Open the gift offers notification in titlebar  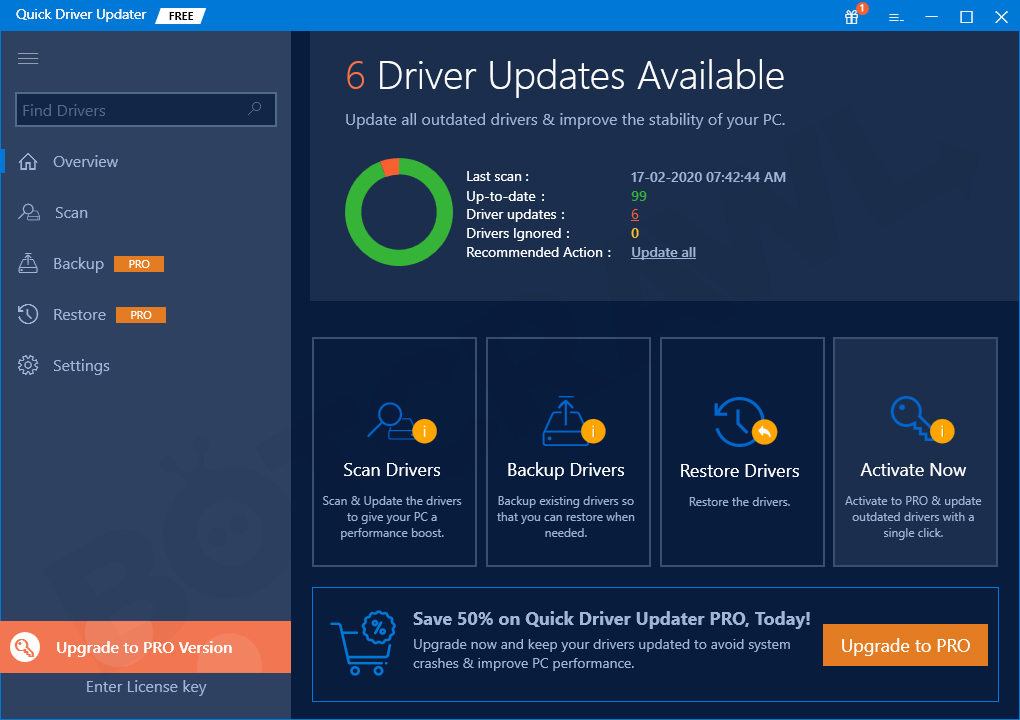tap(851, 17)
